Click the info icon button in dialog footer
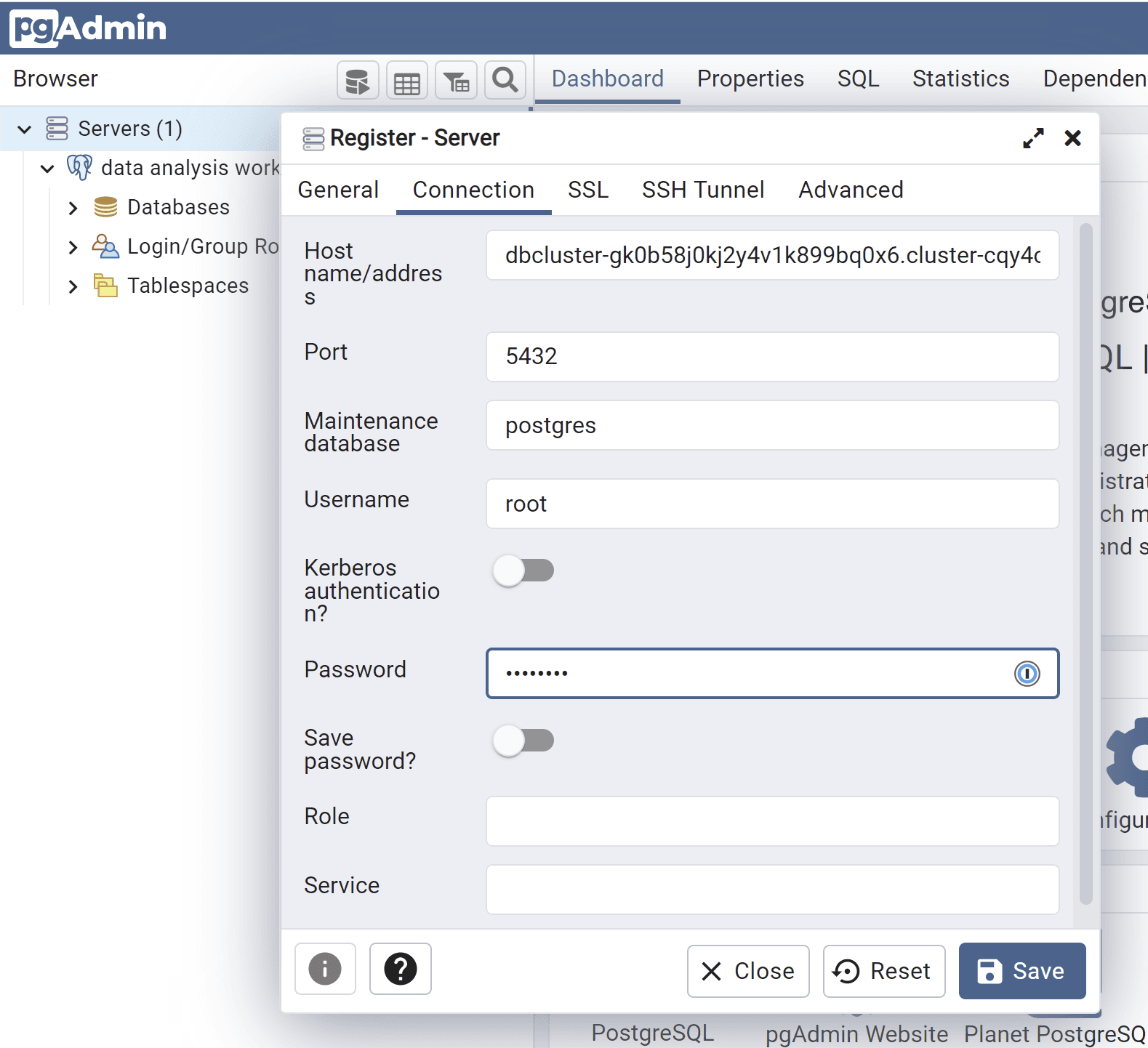 click(x=325, y=969)
